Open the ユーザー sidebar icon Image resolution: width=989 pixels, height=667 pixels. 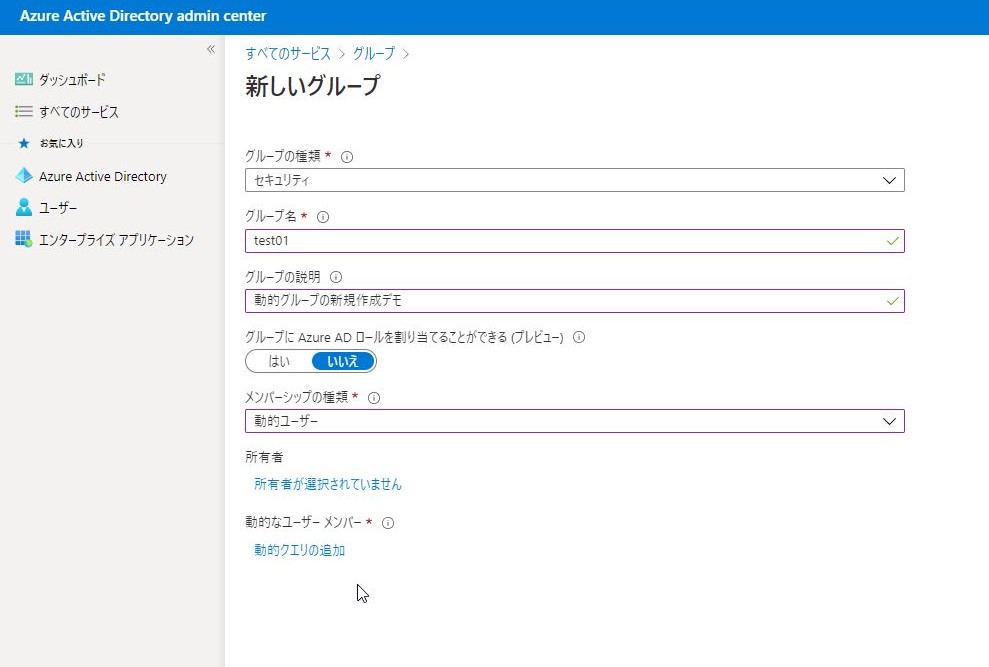(x=22, y=208)
